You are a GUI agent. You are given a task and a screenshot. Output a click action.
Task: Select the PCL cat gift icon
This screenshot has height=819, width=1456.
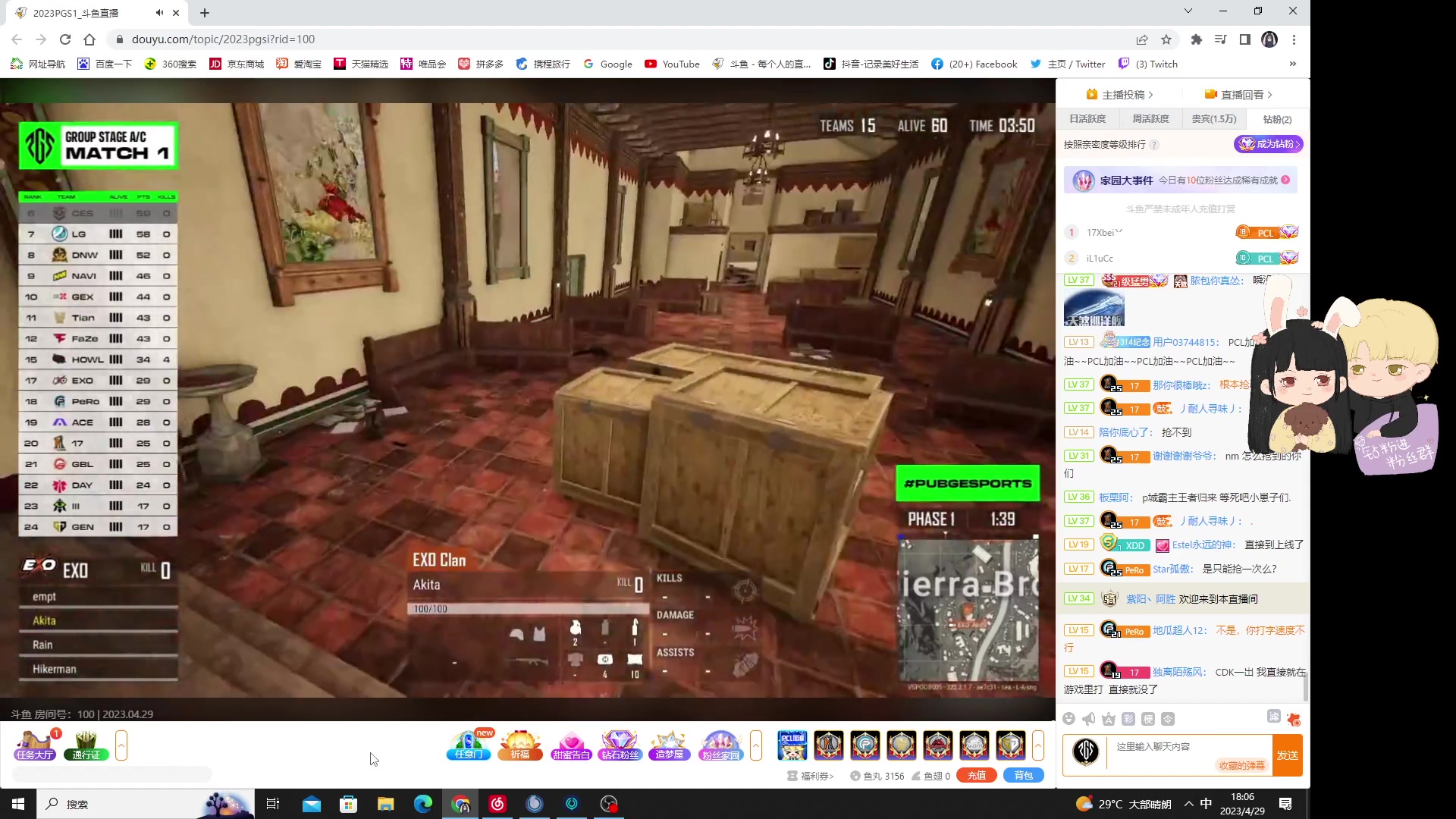coord(792,745)
